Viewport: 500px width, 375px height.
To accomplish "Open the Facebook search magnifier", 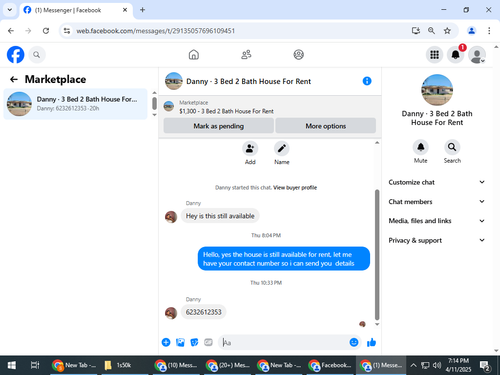I will pyautogui.click(x=37, y=55).
